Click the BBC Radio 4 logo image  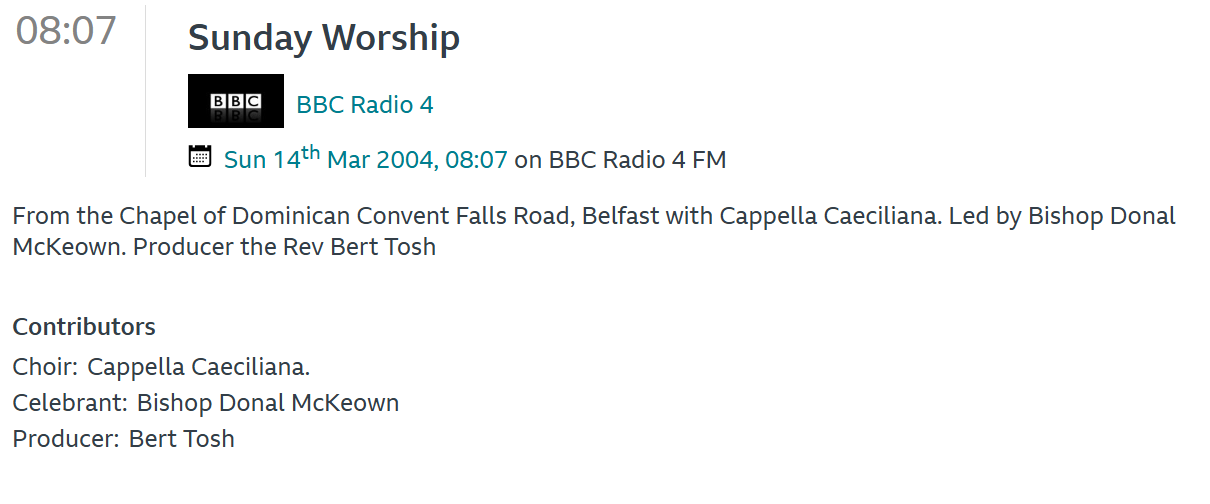[x=235, y=101]
